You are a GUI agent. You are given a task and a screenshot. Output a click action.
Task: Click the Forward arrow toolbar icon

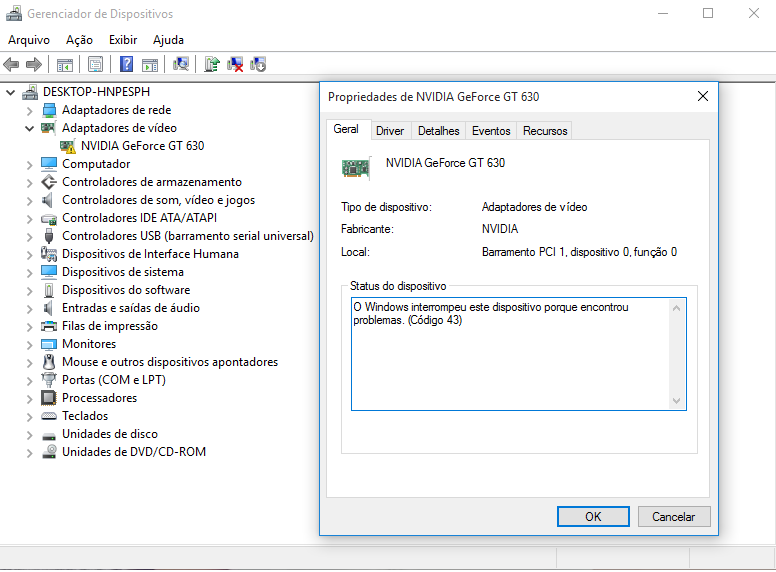click(34, 64)
